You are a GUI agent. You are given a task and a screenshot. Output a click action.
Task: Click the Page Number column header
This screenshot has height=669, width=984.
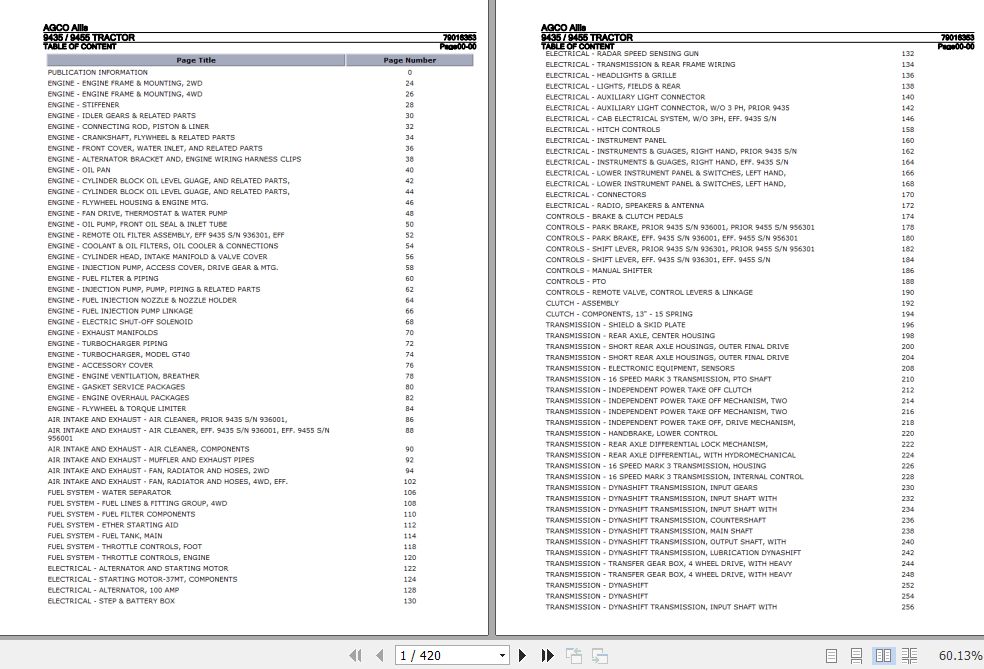click(409, 60)
